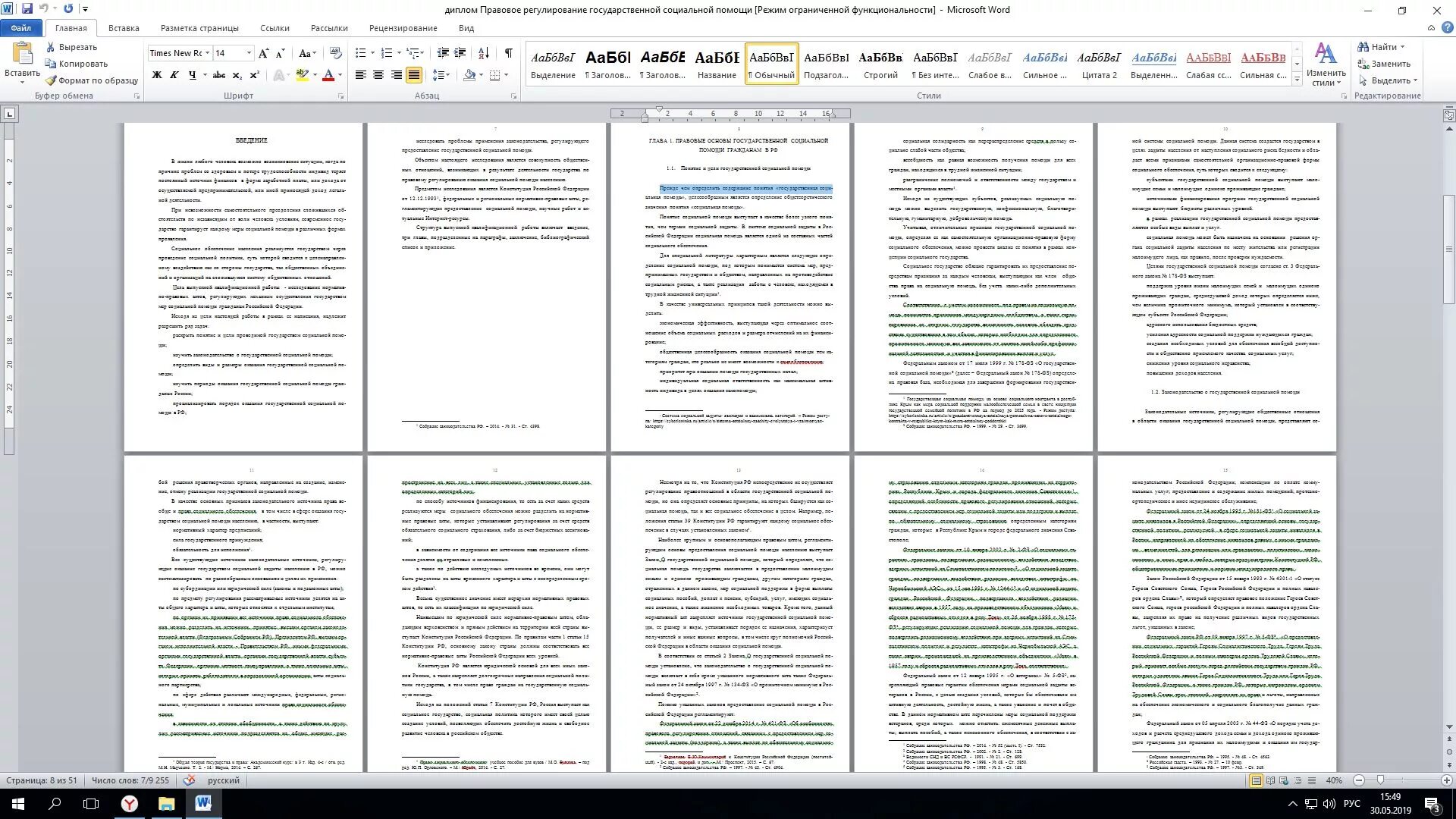Open the font name dropdown
1456x819 pixels.
pos(207,53)
